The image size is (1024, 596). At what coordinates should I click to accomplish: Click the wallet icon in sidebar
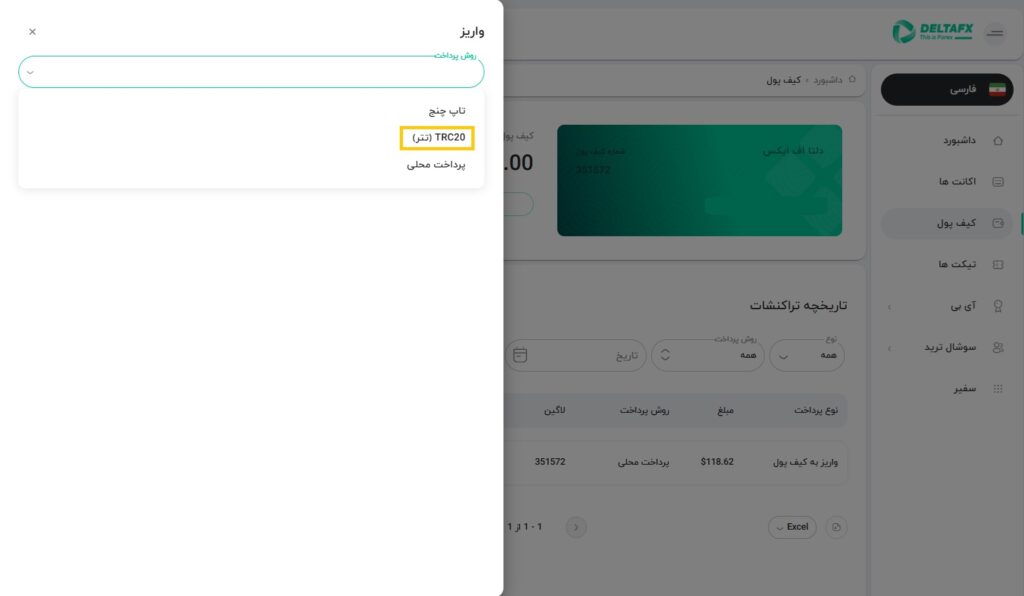click(998, 223)
